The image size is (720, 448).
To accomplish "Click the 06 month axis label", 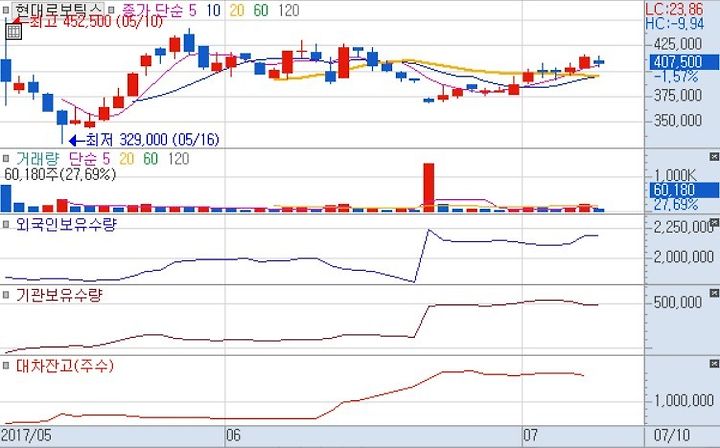I will [233, 435].
